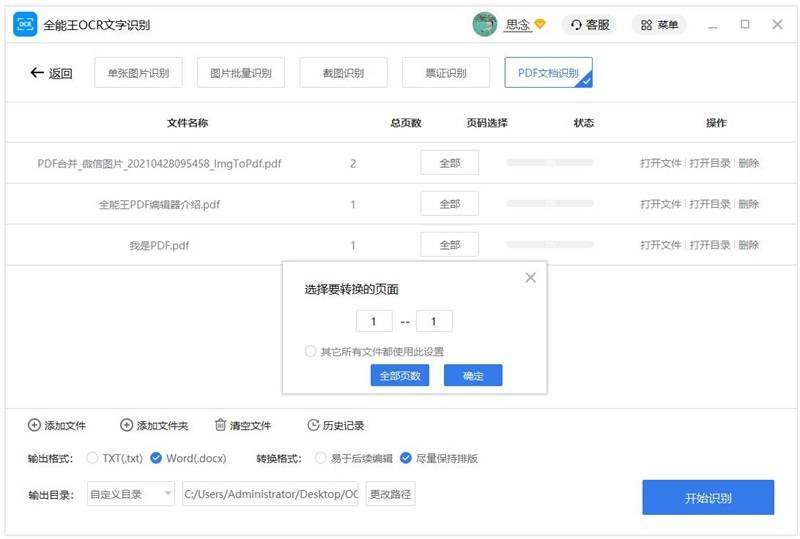Click the start page number field
Screen dimensions: 800x539
pyautogui.click(x=374, y=321)
